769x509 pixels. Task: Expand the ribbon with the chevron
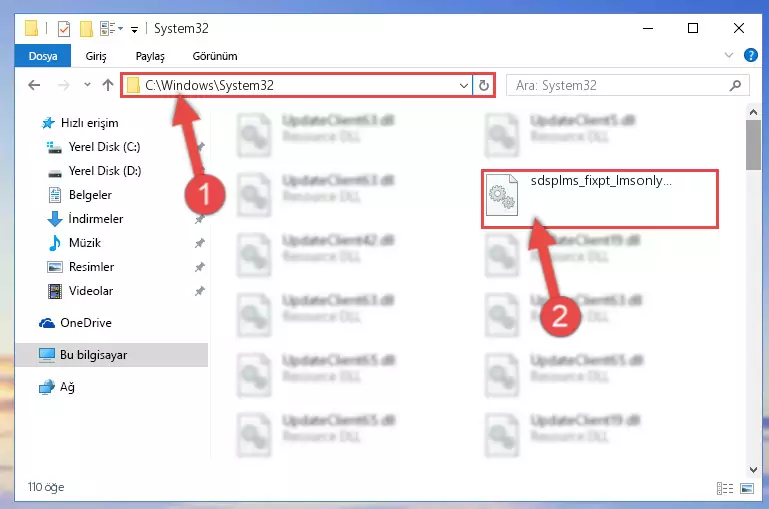(x=729, y=55)
